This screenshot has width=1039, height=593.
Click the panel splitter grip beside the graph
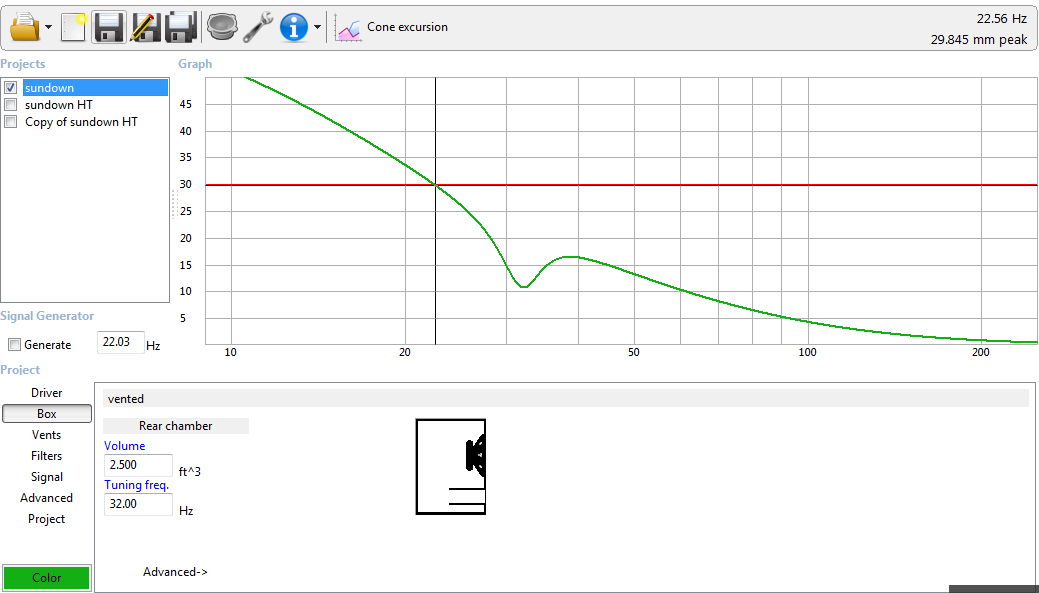174,204
